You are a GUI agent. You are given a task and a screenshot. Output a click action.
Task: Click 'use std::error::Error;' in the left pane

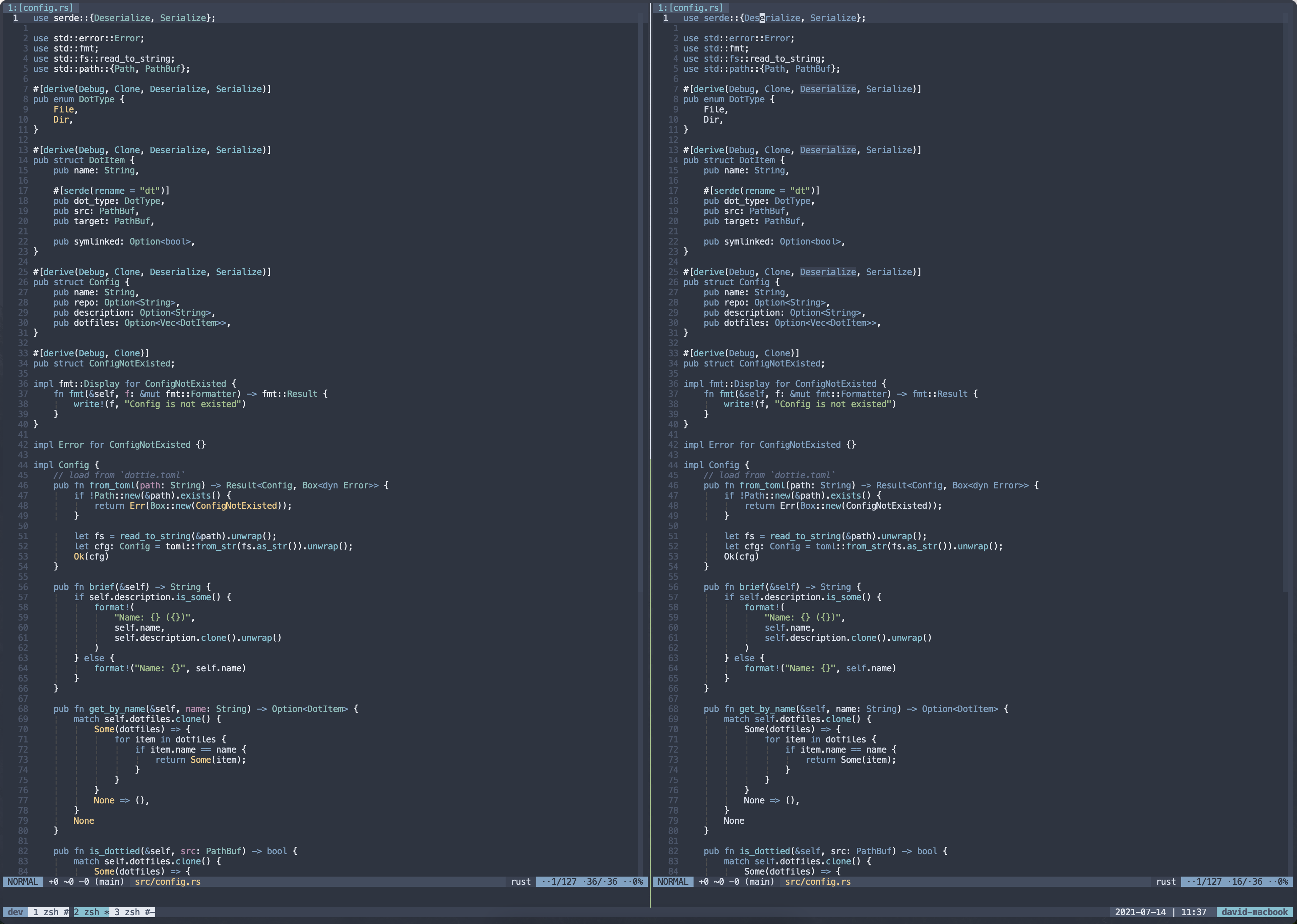89,38
